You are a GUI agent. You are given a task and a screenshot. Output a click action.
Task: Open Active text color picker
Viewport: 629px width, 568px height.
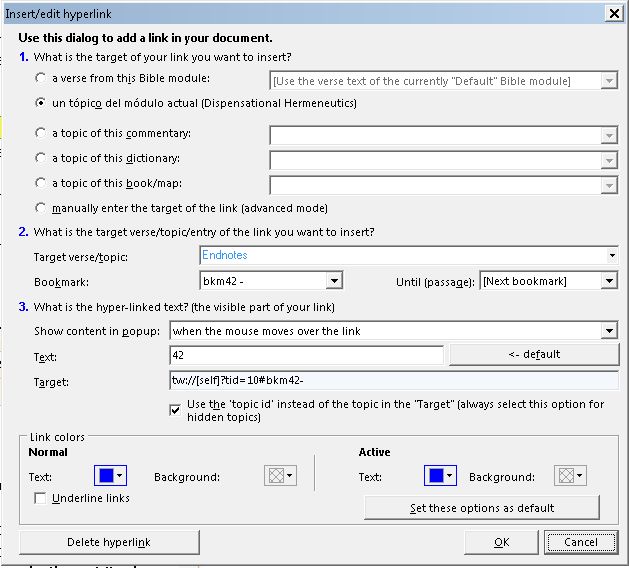point(440,476)
